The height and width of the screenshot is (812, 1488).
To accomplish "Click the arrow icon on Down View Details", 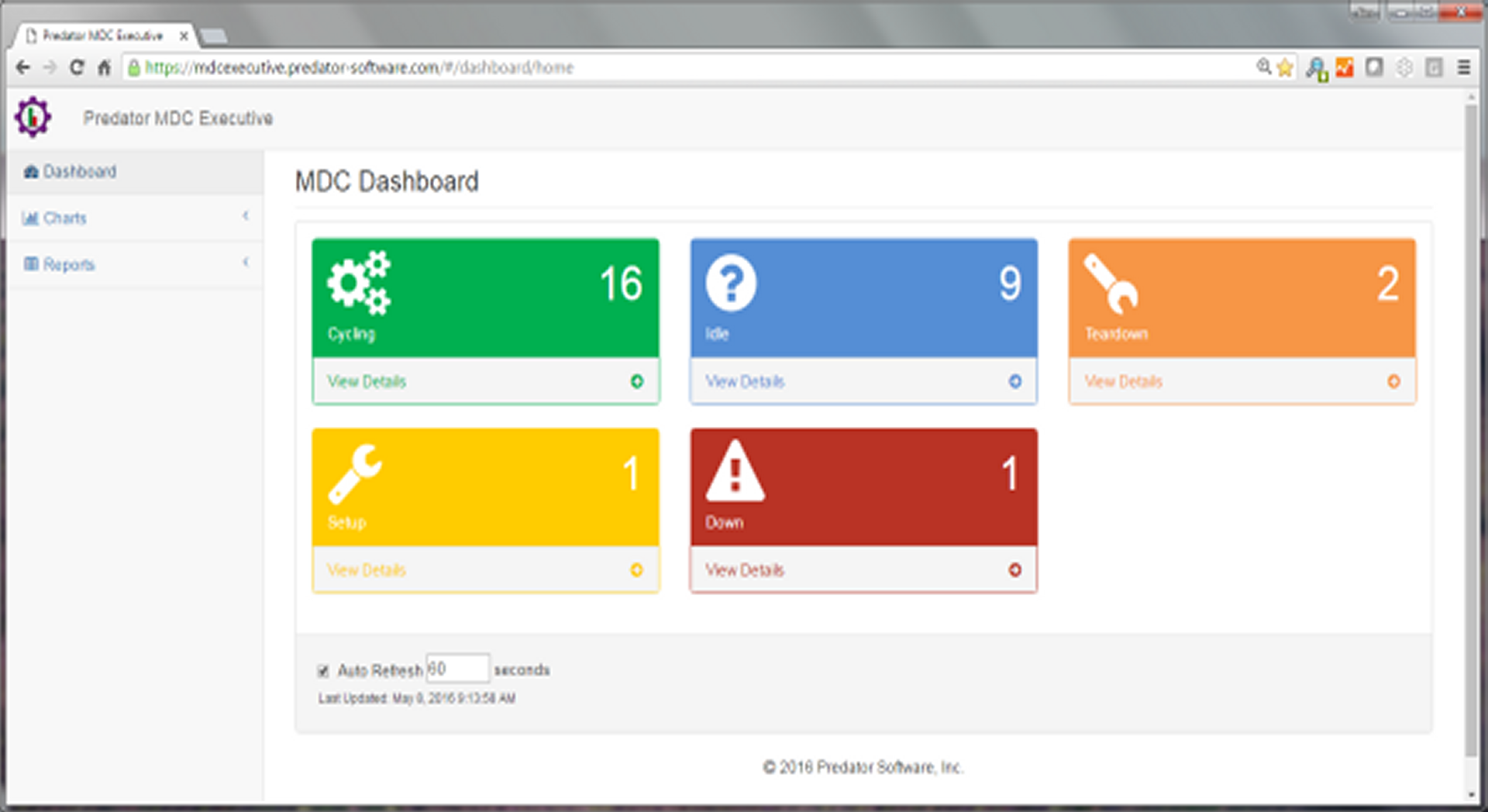I will click(x=1015, y=569).
